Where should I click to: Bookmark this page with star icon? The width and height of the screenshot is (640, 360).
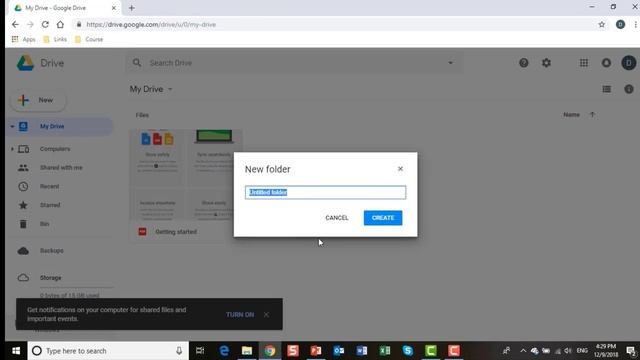[x=602, y=24]
